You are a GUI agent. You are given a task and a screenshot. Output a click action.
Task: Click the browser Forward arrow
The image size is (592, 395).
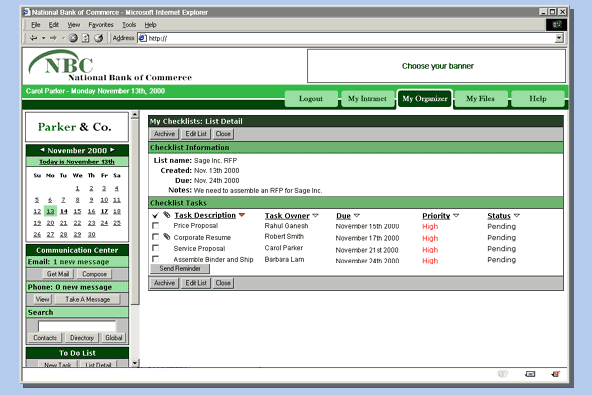click(x=53, y=38)
